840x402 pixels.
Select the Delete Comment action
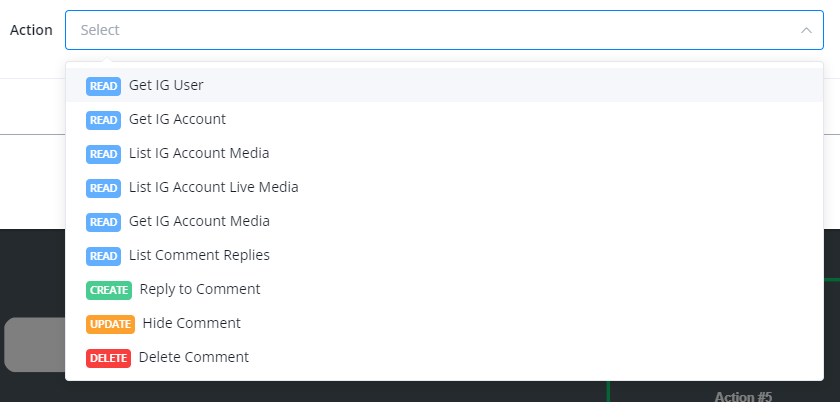click(193, 358)
